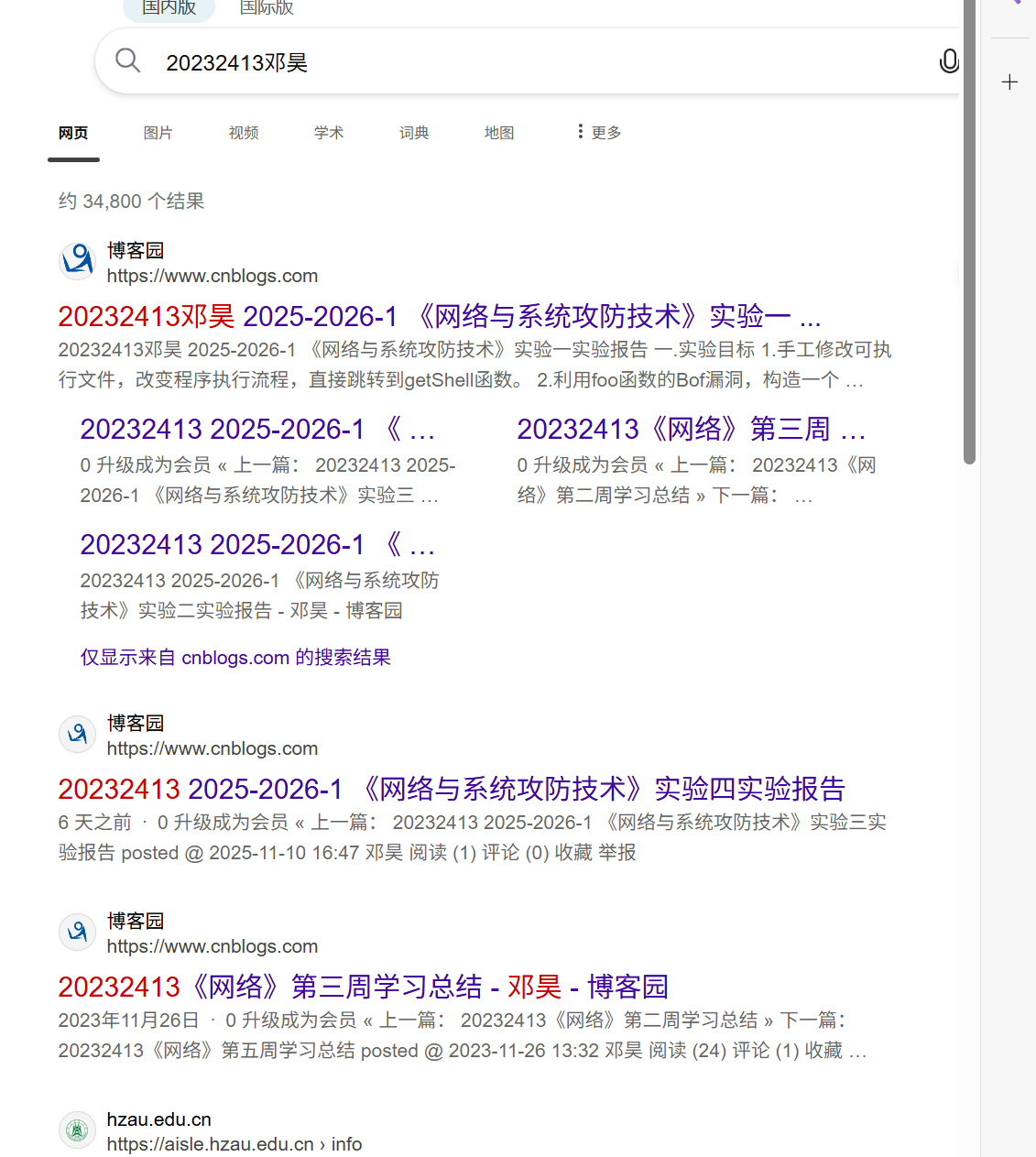Viewport: 1036px width, 1157px height.
Task: Click the cnblogs favicon of first result
Action: tap(77, 261)
